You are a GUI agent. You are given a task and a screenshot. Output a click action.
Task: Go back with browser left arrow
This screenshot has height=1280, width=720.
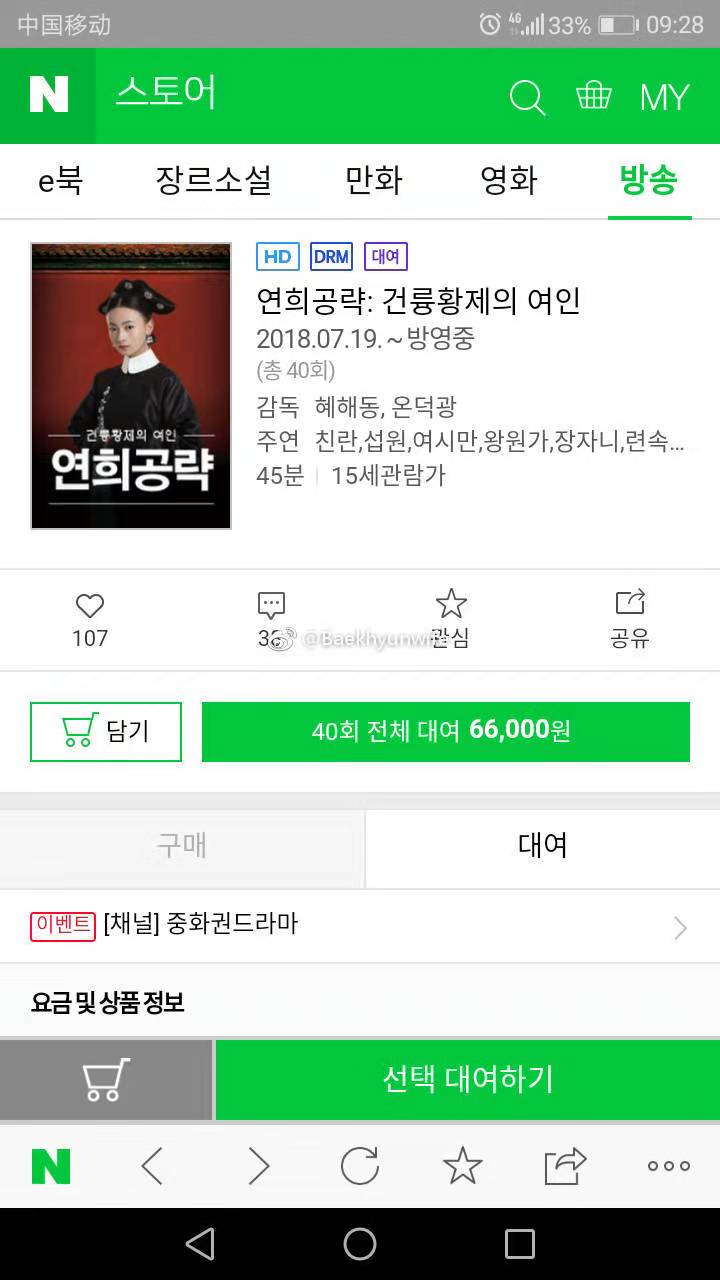coord(152,1166)
